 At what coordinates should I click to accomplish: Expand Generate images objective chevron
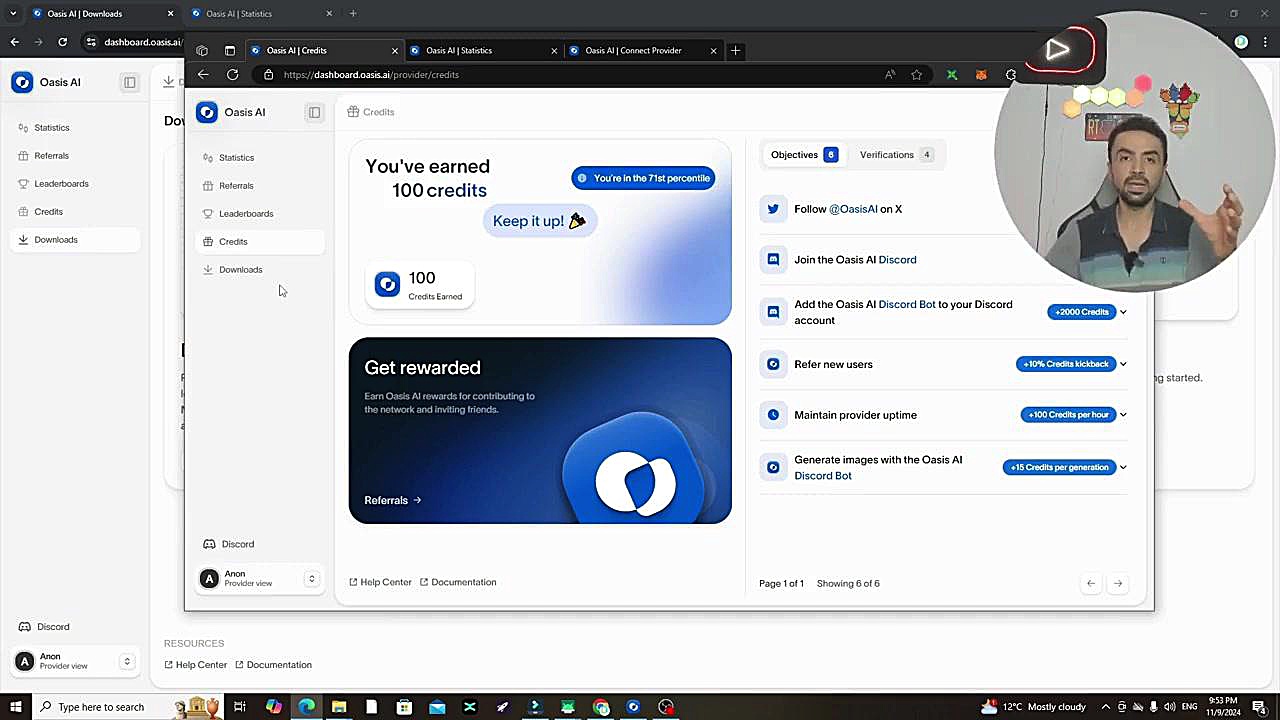[1123, 467]
